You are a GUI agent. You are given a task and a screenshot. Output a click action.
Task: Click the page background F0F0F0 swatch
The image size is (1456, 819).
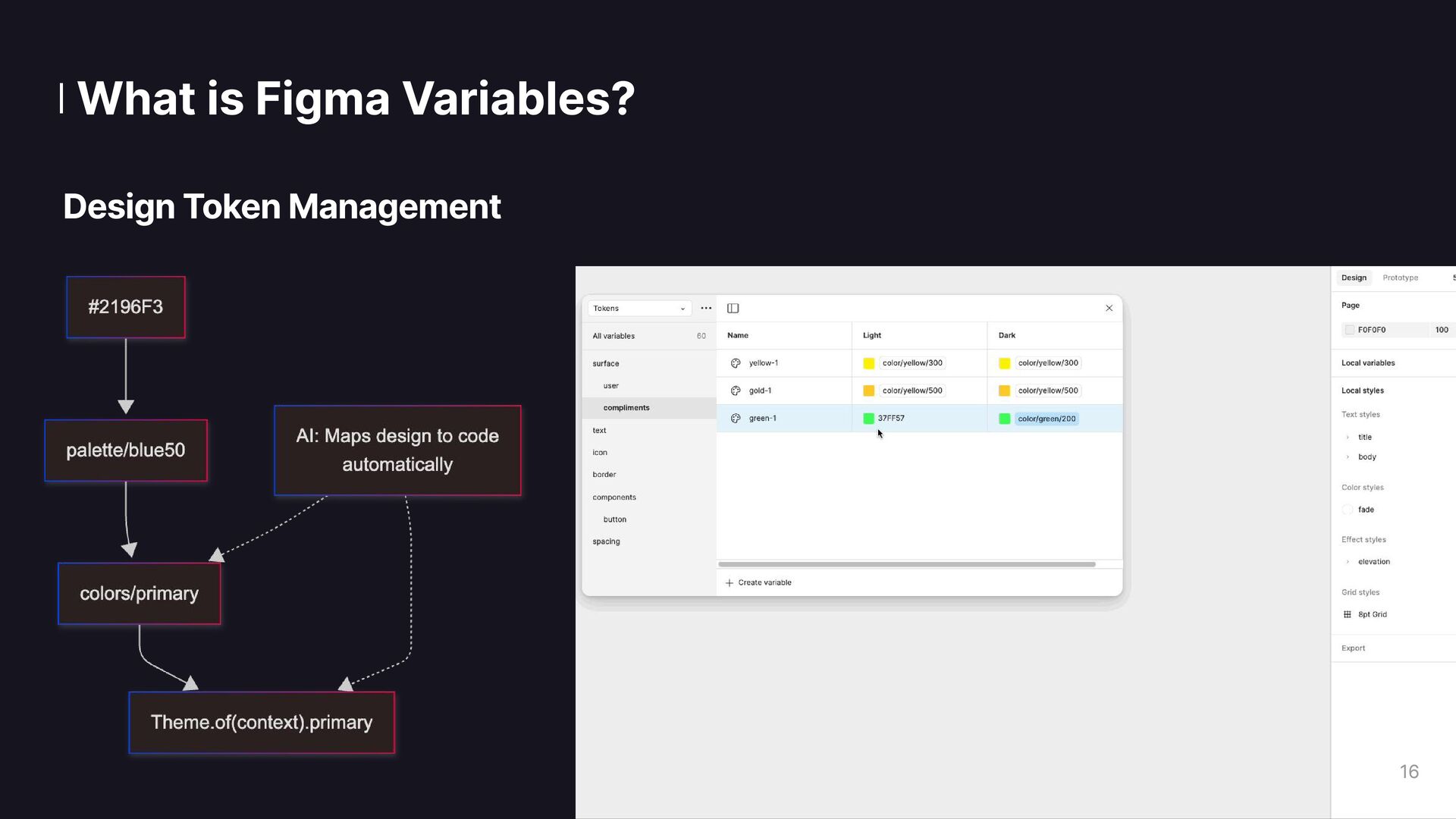click(1350, 330)
